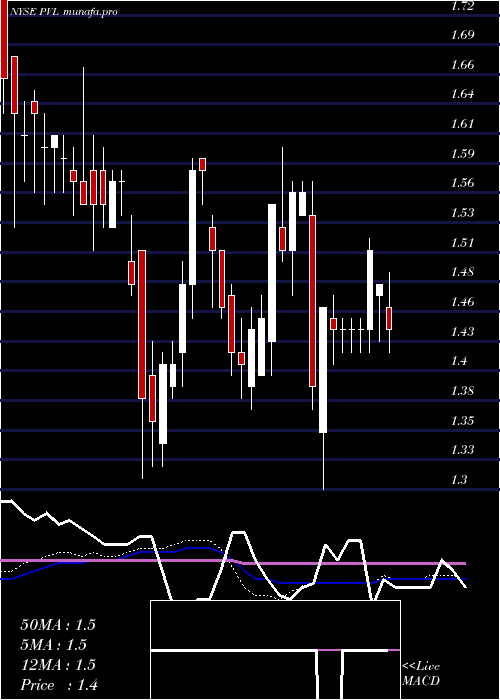
Task: Select the 1.51 price axis label
Action: tap(463, 242)
